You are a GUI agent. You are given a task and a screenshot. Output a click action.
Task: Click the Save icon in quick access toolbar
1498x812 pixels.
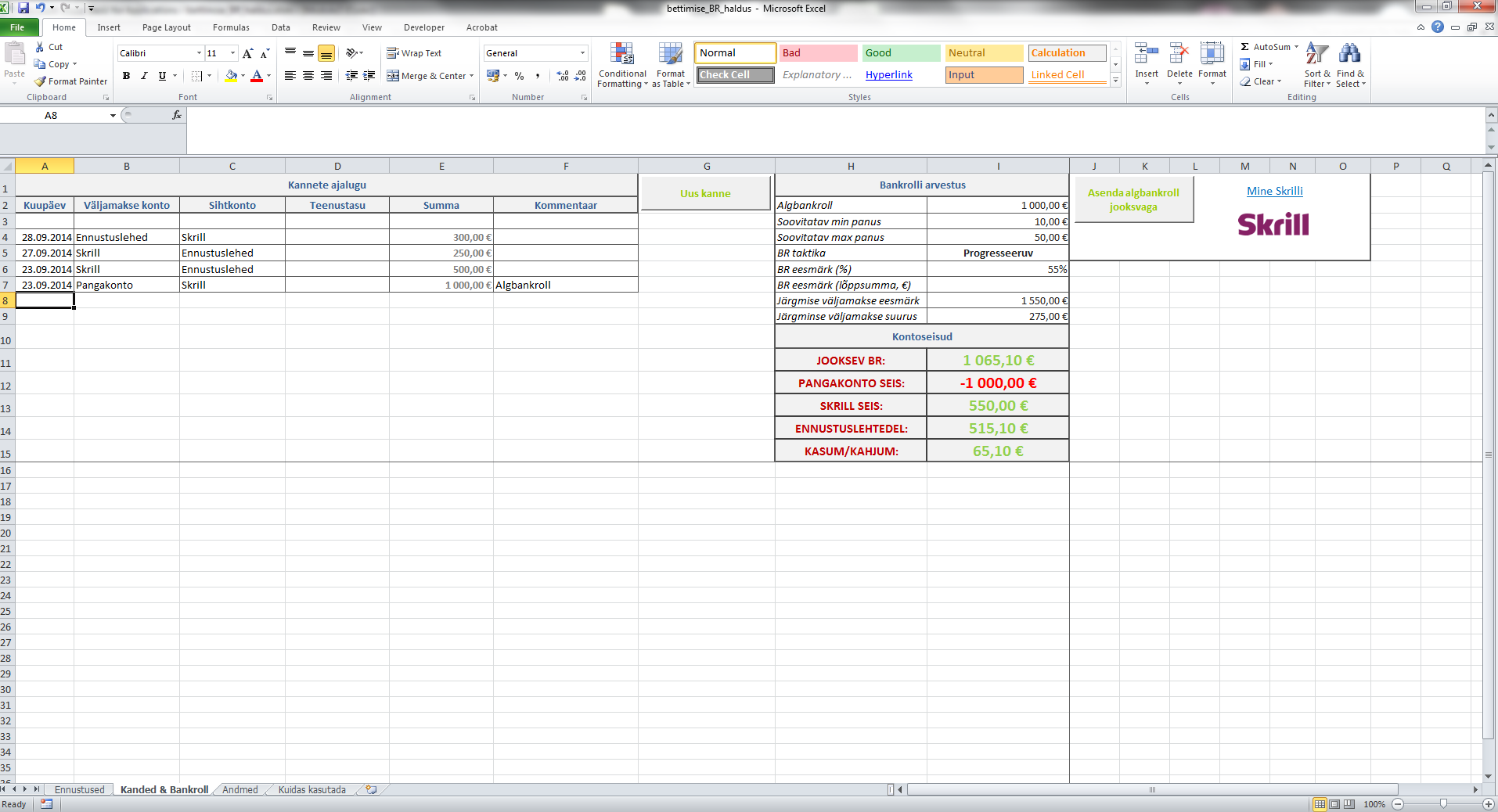click(x=23, y=8)
